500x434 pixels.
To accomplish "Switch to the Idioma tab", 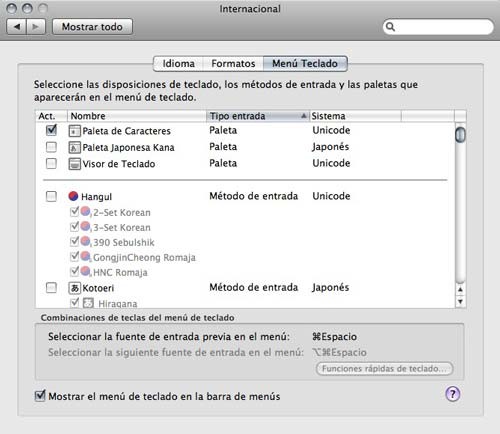I will [x=178, y=63].
